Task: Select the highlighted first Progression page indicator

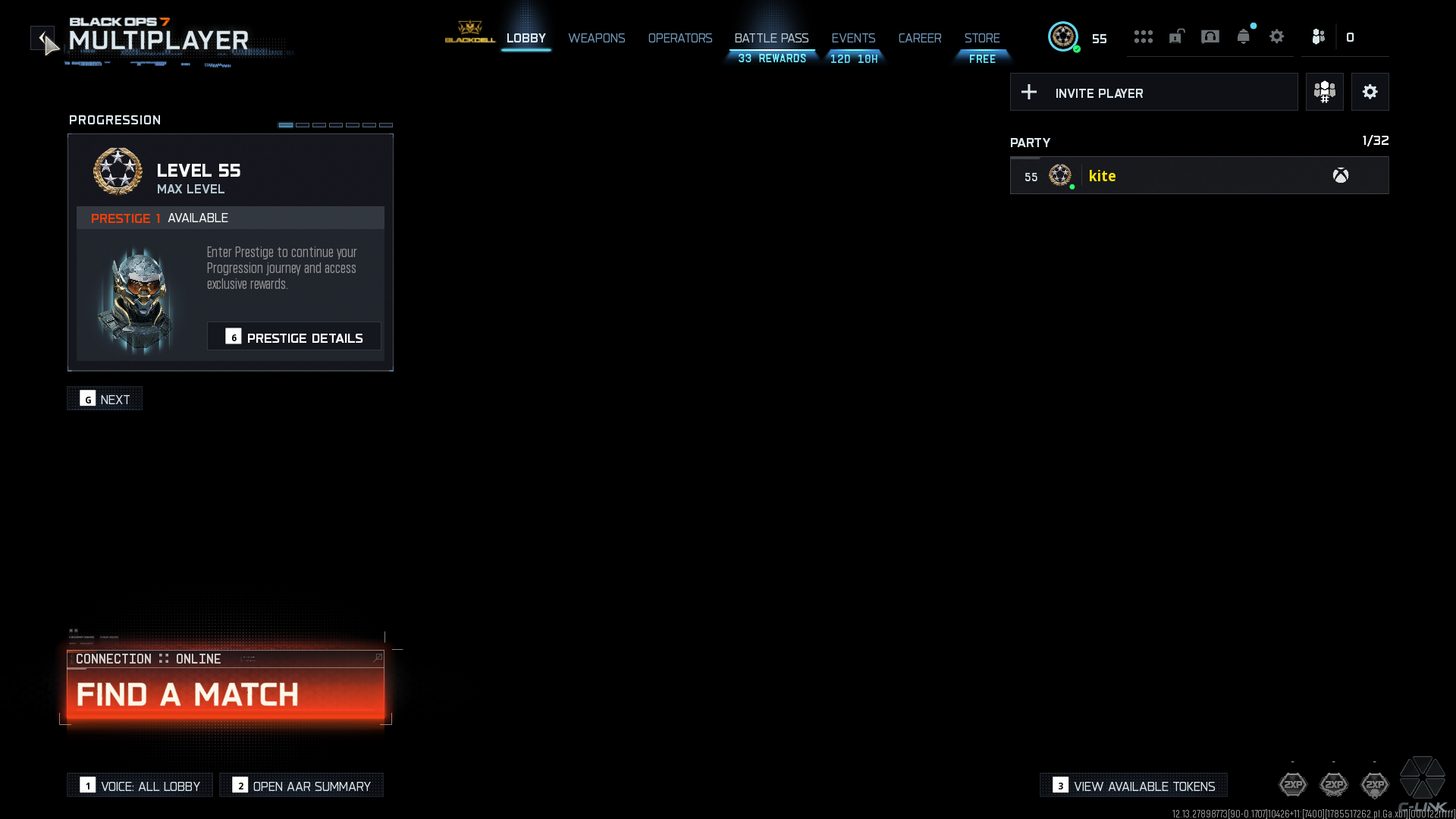Action: coord(286,125)
